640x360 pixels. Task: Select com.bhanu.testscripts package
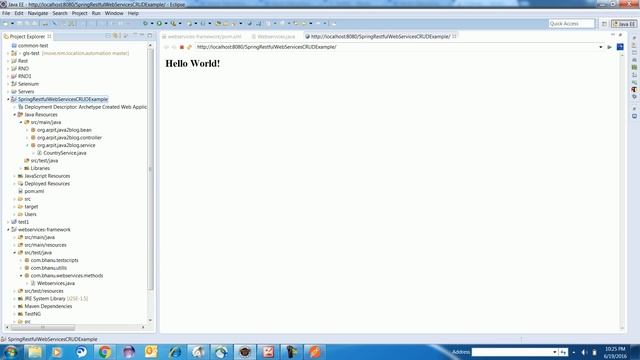(54, 260)
